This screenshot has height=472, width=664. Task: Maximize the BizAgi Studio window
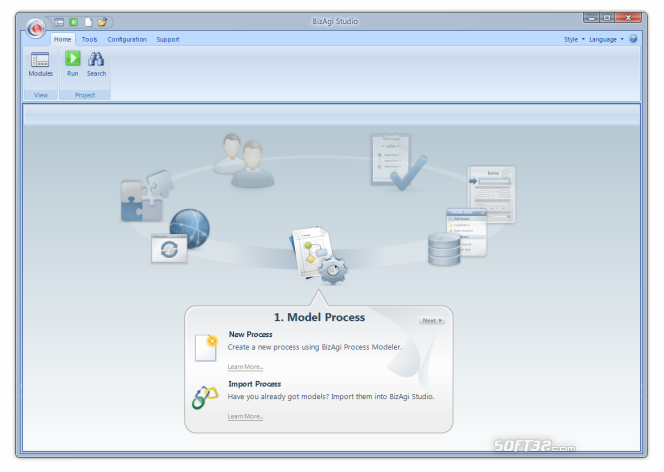pyautogui.click(x=607, y=17)
